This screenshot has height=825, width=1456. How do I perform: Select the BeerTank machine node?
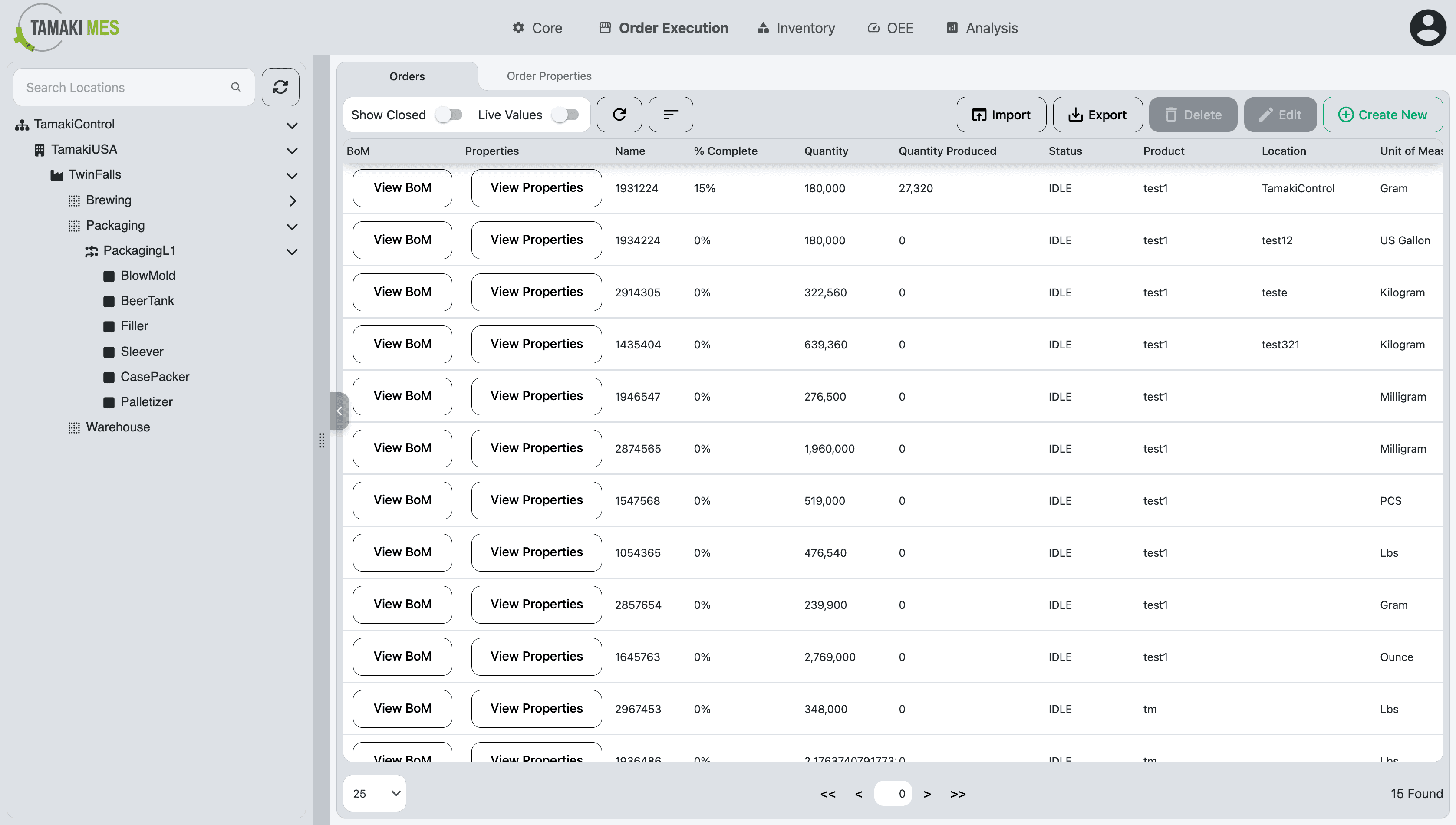[x=147, y=301]
